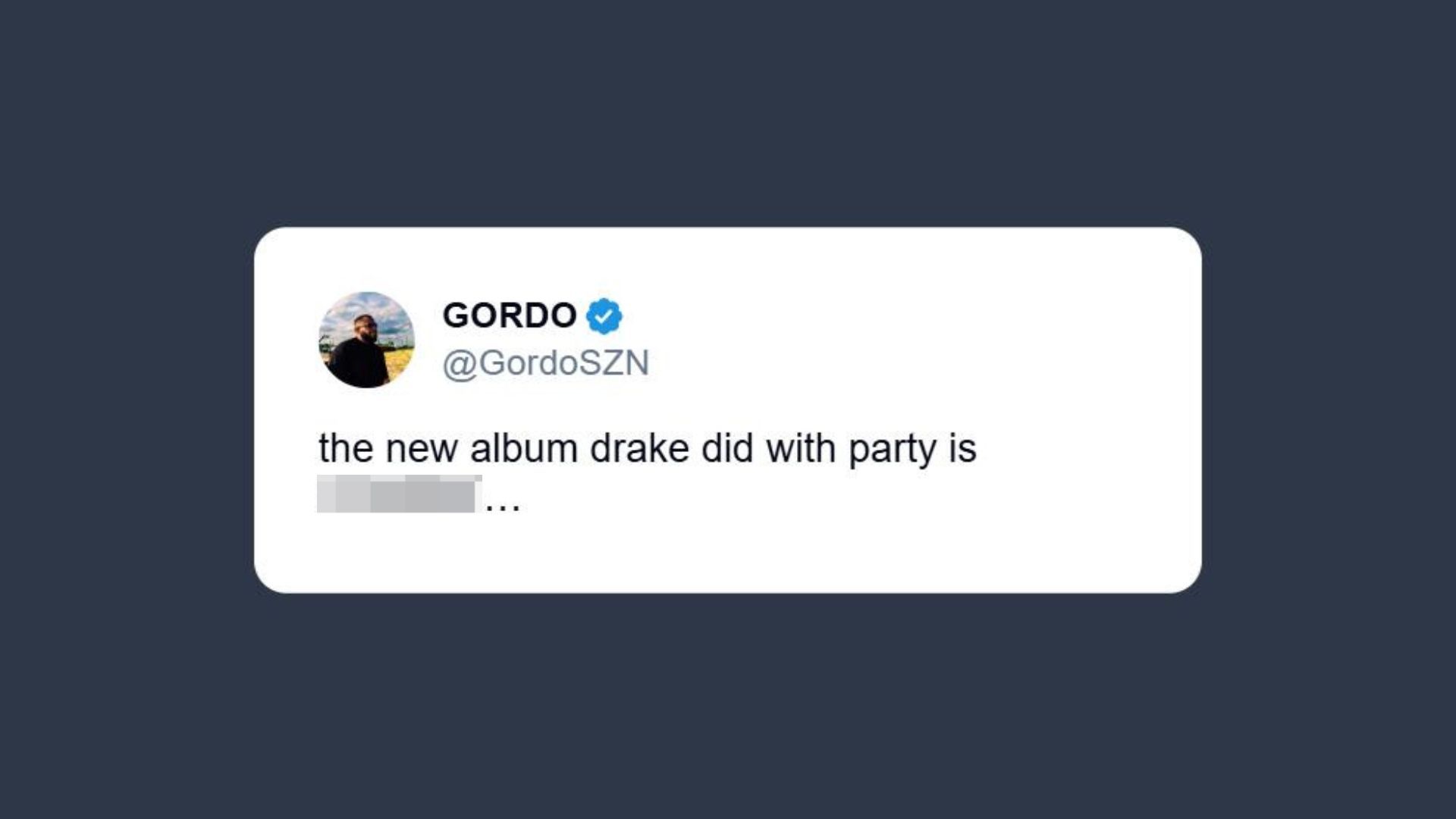Select the word "with" in the tweet
Screen dimensions: 1456x819
point(801,448)
